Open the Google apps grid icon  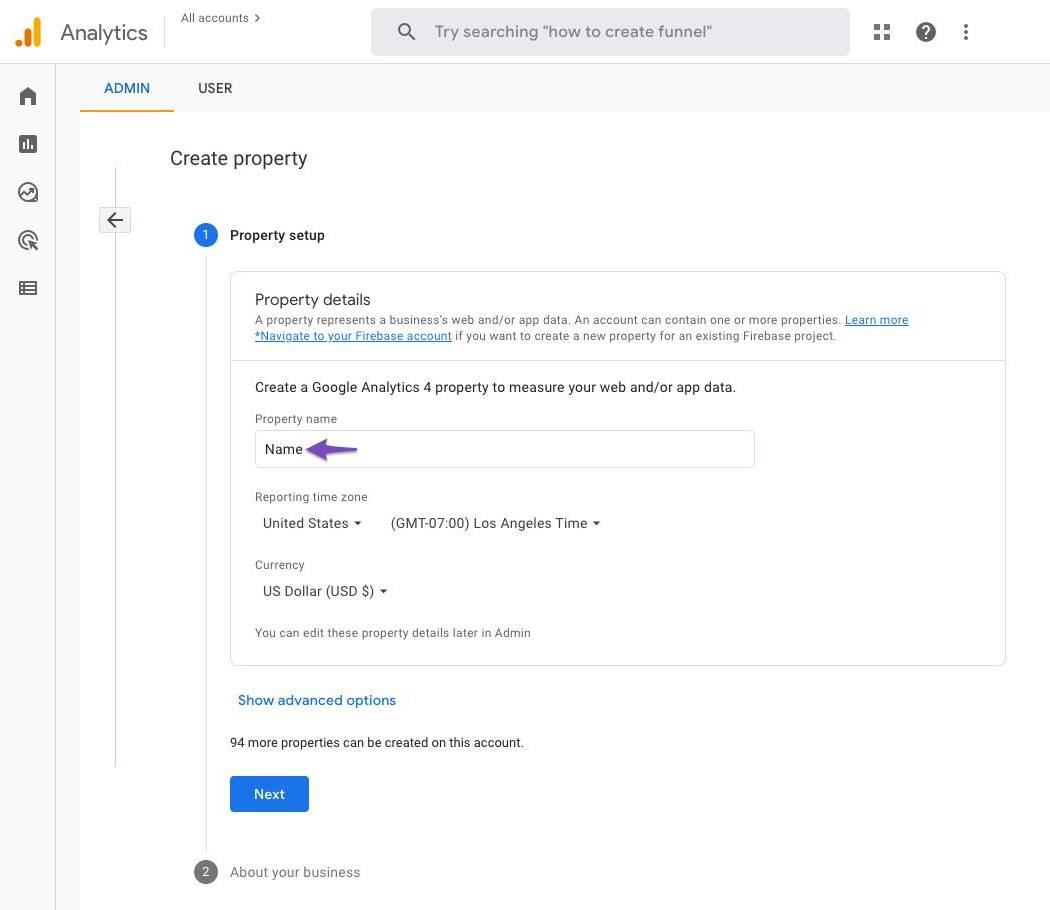click(x=881, y=32)
